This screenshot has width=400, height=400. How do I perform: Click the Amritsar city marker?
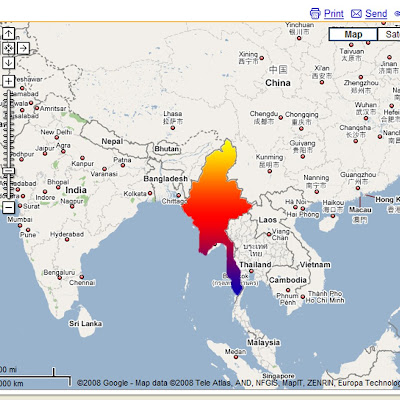pyautogui.click(x=37, y=108)
